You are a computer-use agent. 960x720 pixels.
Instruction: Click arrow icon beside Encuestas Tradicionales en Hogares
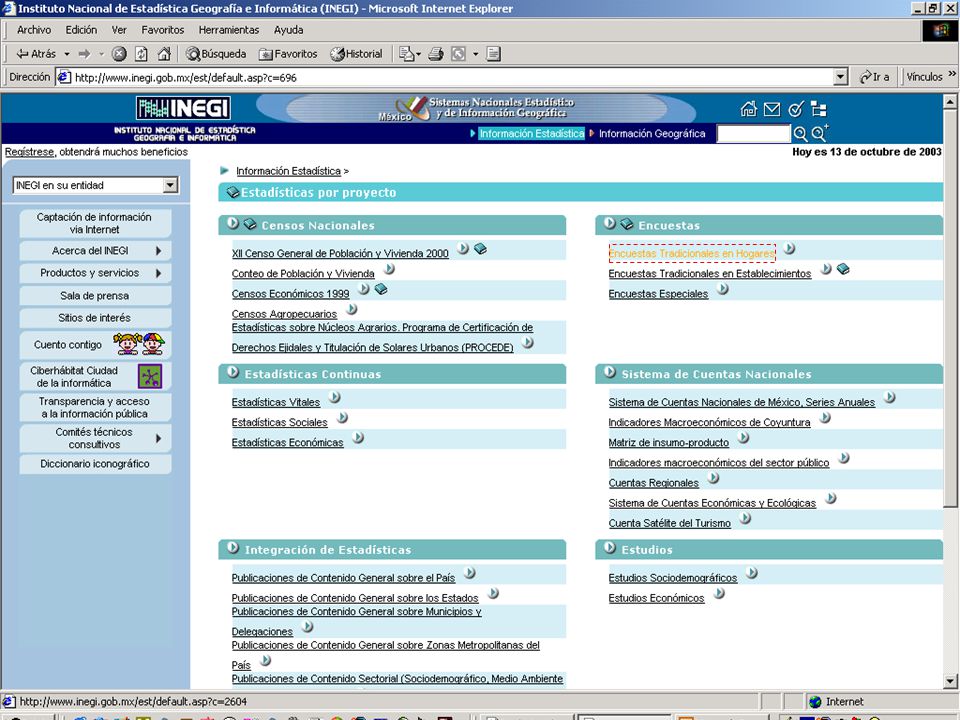(790, 249)
